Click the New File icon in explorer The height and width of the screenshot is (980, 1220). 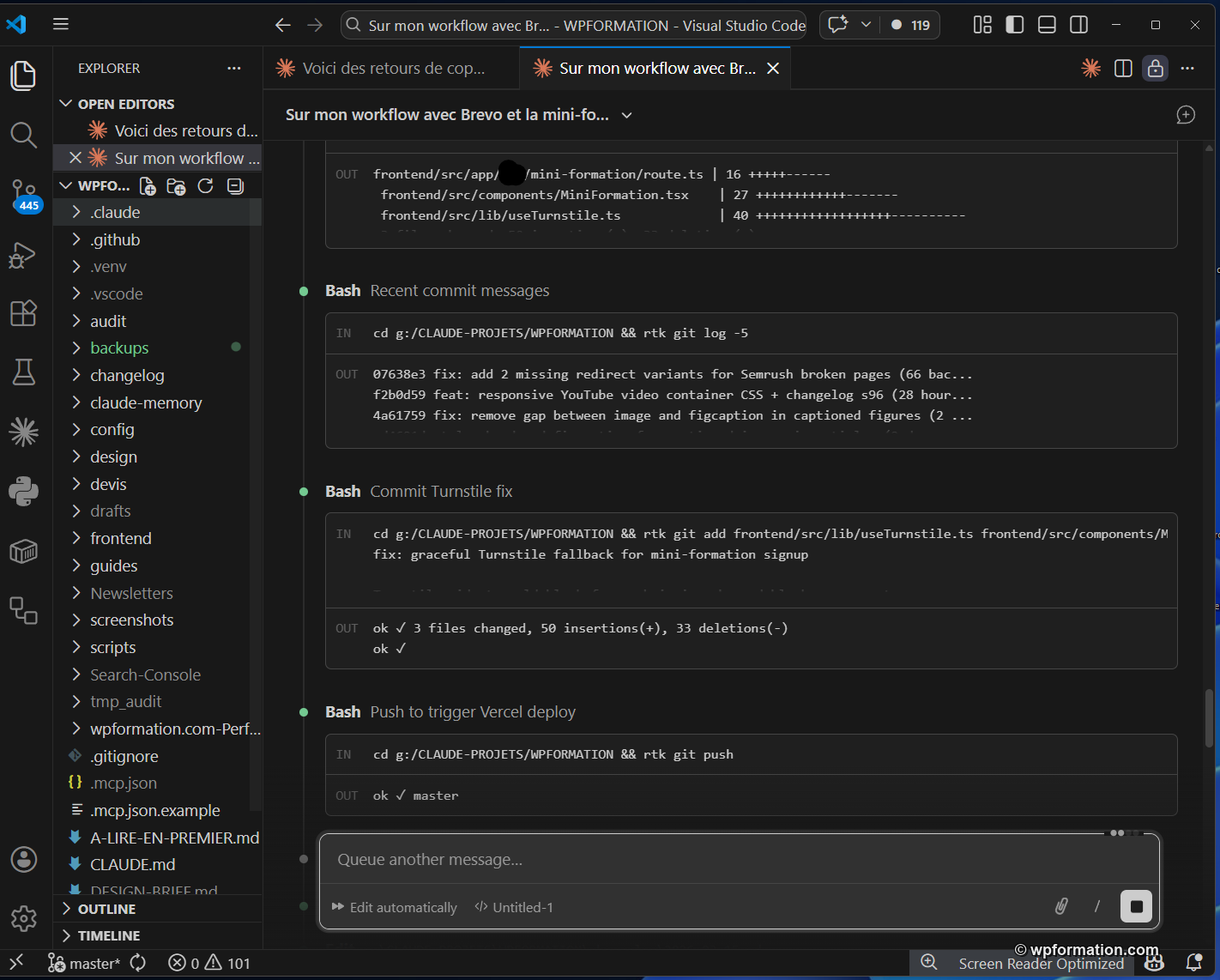pos(148,185)
